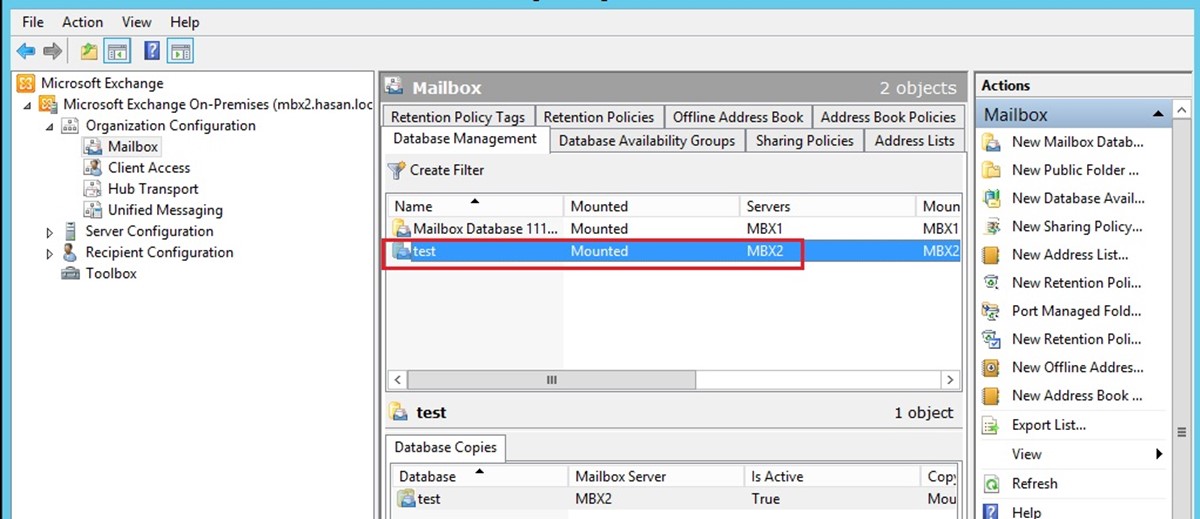
Task: Click the Microsoft Exchange root icon
Action: coord(27,83)
